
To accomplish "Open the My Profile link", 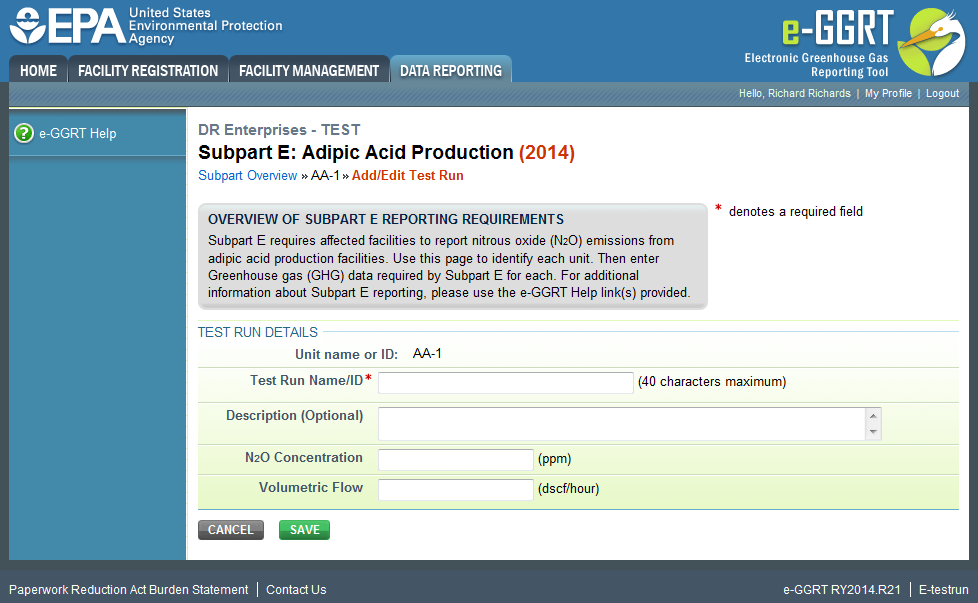I will 888,94.
